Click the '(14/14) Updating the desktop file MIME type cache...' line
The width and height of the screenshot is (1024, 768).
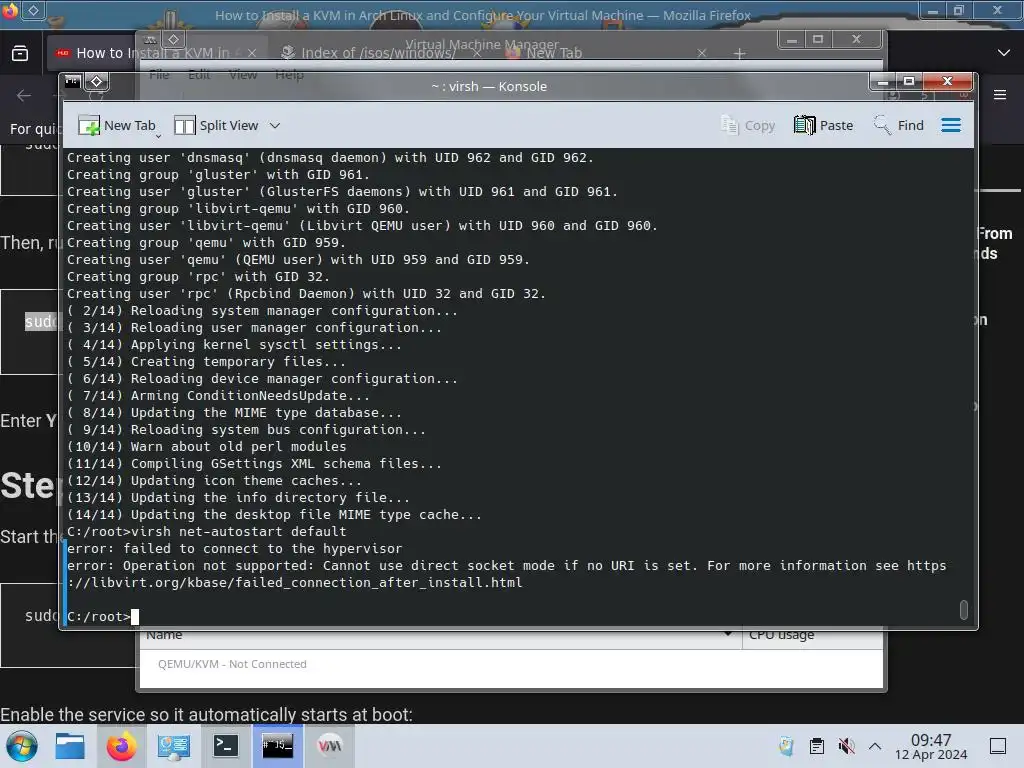(x=274, y=515)
